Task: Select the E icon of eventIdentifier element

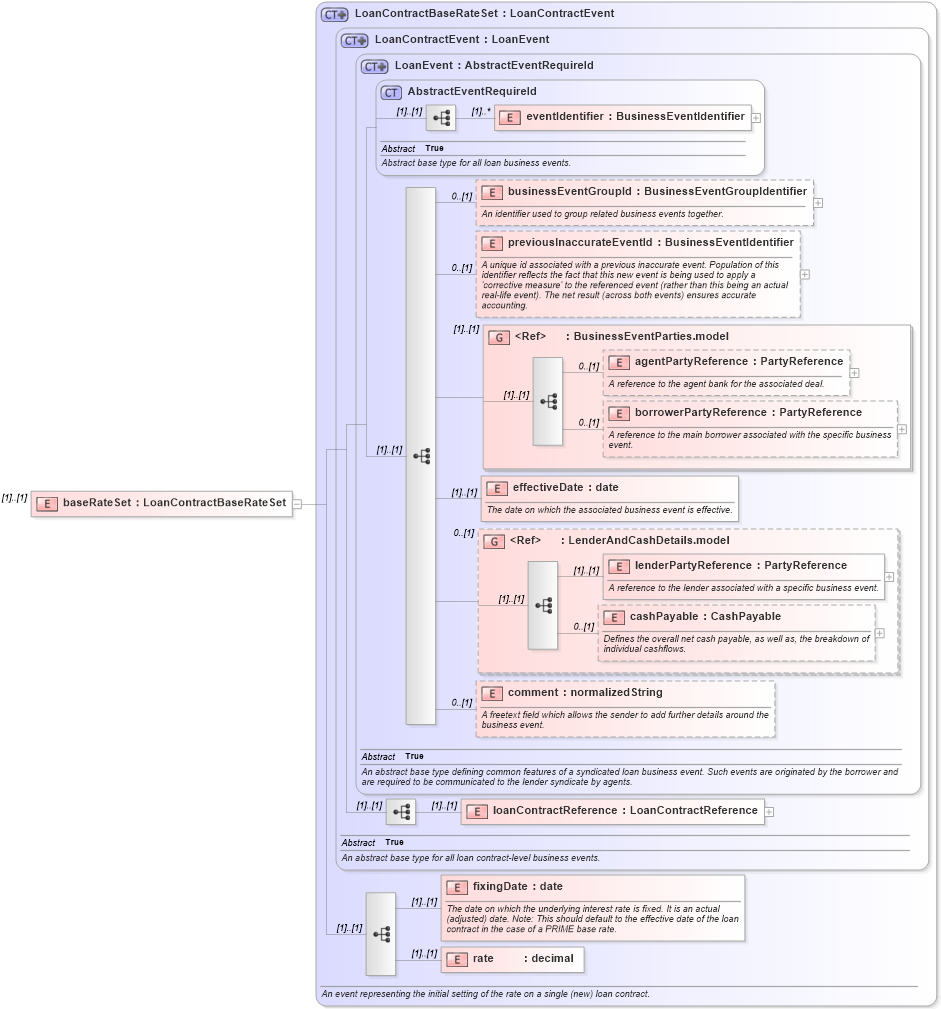Action: tap(509, 117)
